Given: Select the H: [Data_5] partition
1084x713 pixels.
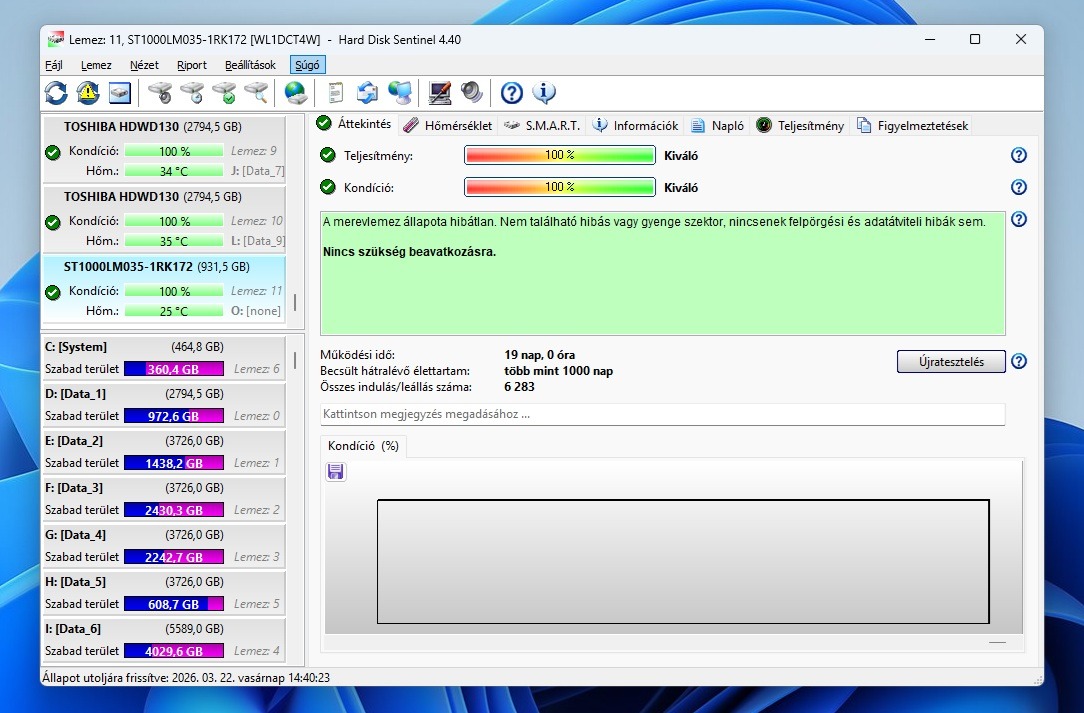Looking at the screenshot, I should (x=165, y=593).
